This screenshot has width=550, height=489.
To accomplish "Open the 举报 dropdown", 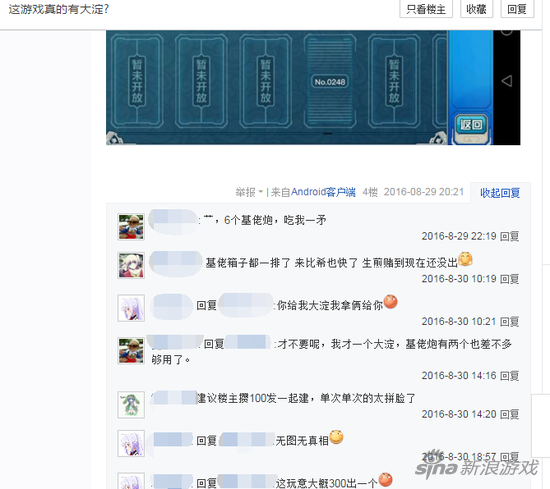I will click(x=249, y=192).
